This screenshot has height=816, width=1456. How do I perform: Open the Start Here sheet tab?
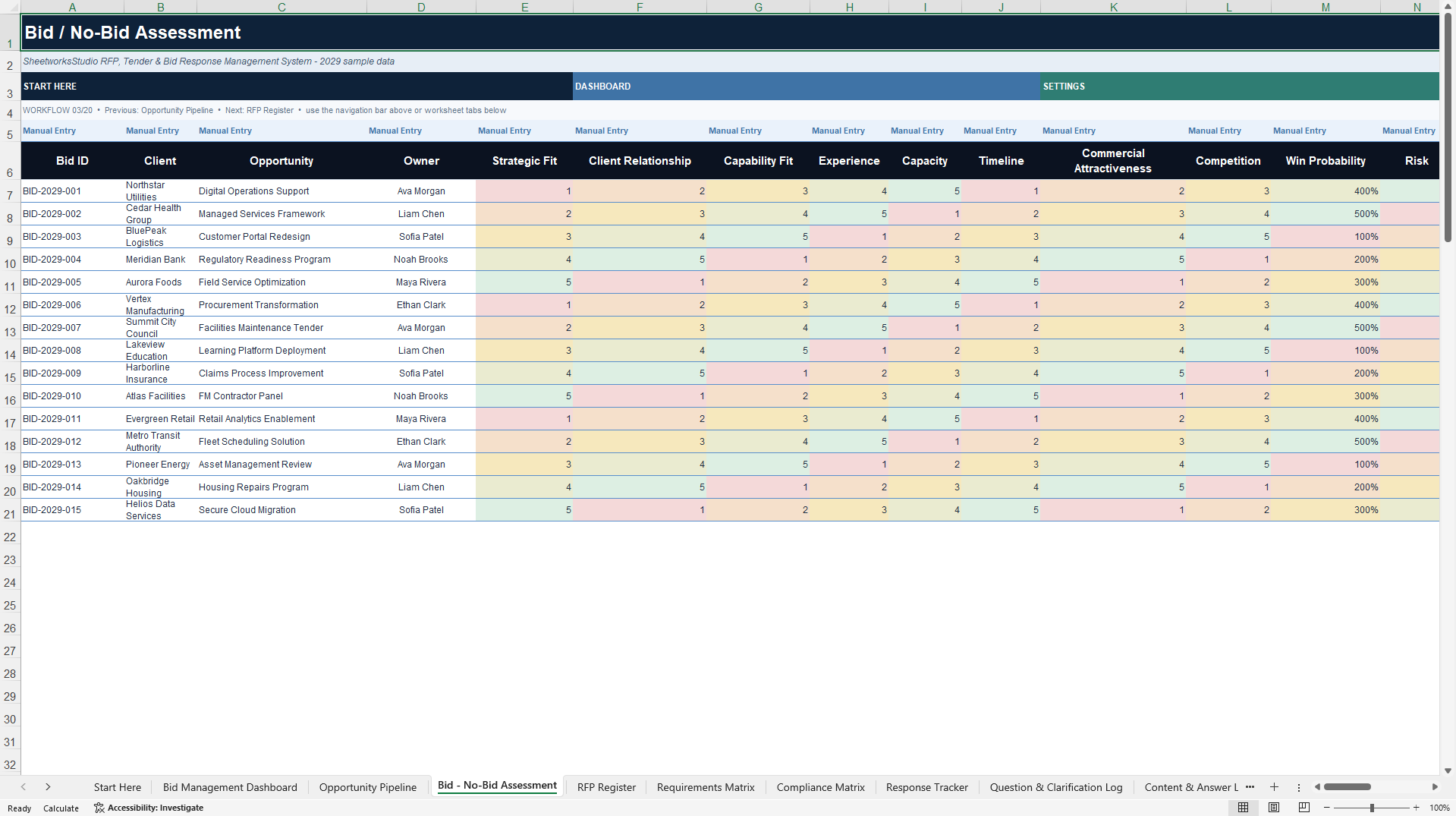click(118, 787)
